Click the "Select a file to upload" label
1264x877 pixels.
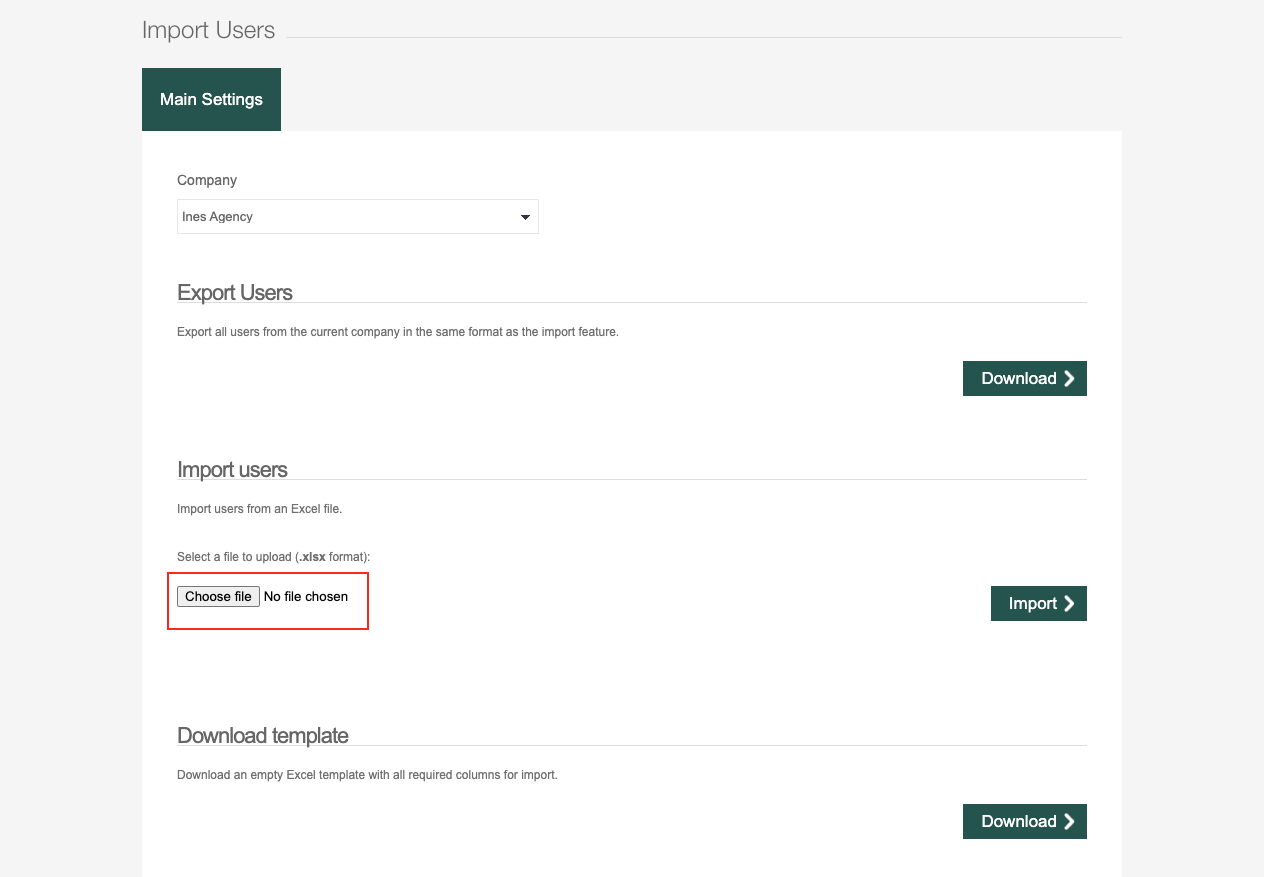(x=273, y=556)
